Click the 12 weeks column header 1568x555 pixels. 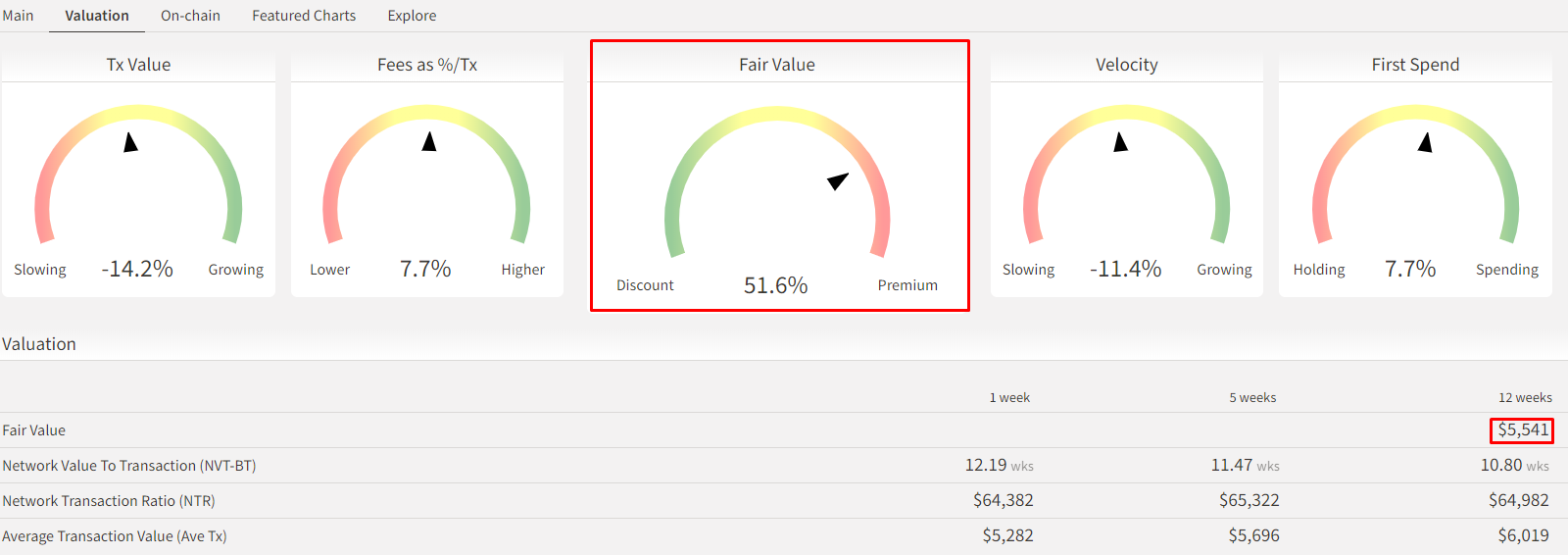coord(1525,398)
